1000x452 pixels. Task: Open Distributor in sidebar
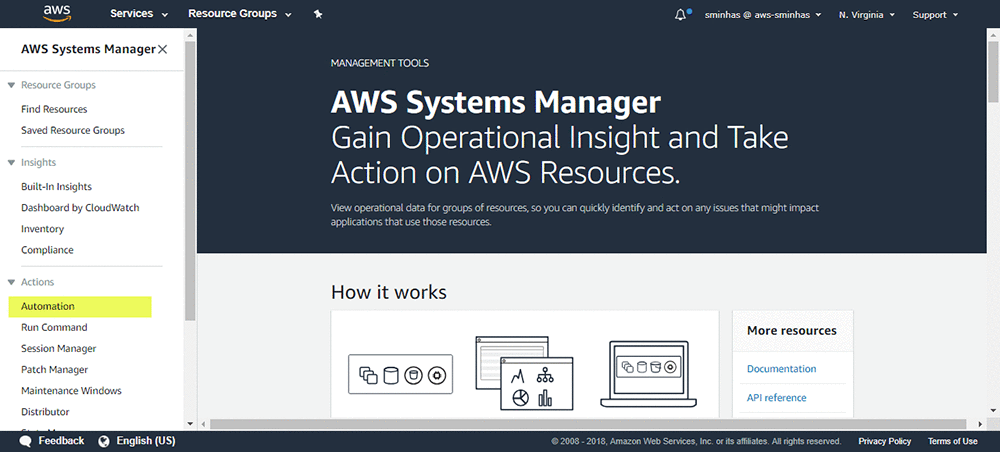tap(45, 412)
